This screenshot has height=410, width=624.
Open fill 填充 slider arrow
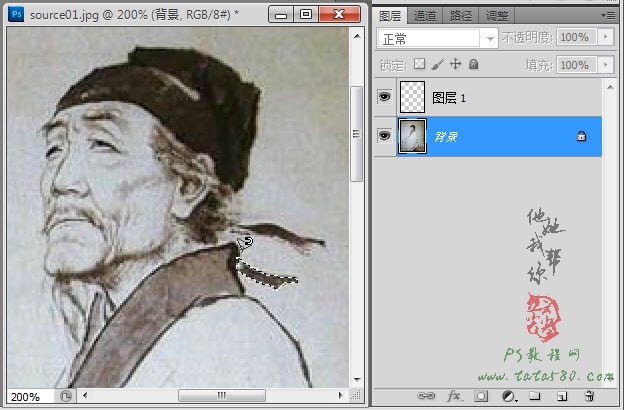tap(606, 64)
